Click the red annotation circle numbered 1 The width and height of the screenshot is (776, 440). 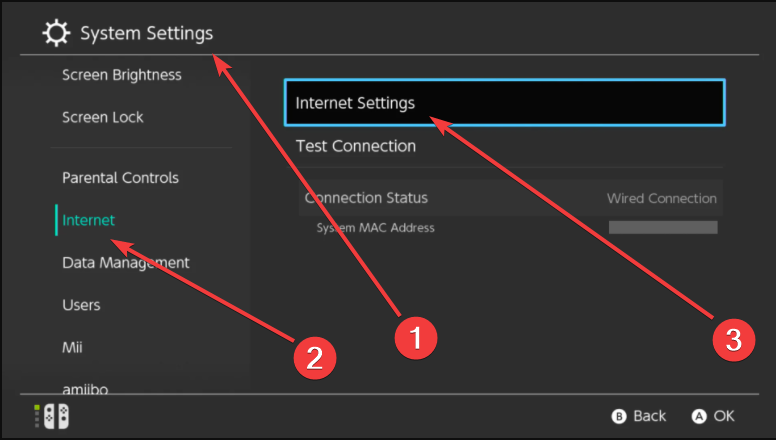416,338
